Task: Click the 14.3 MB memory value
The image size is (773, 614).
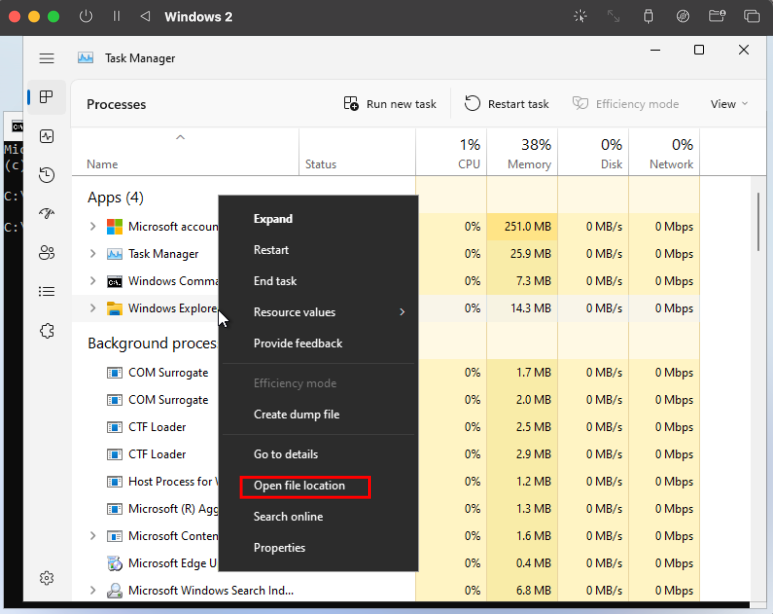Action: [x=530, y=308]
